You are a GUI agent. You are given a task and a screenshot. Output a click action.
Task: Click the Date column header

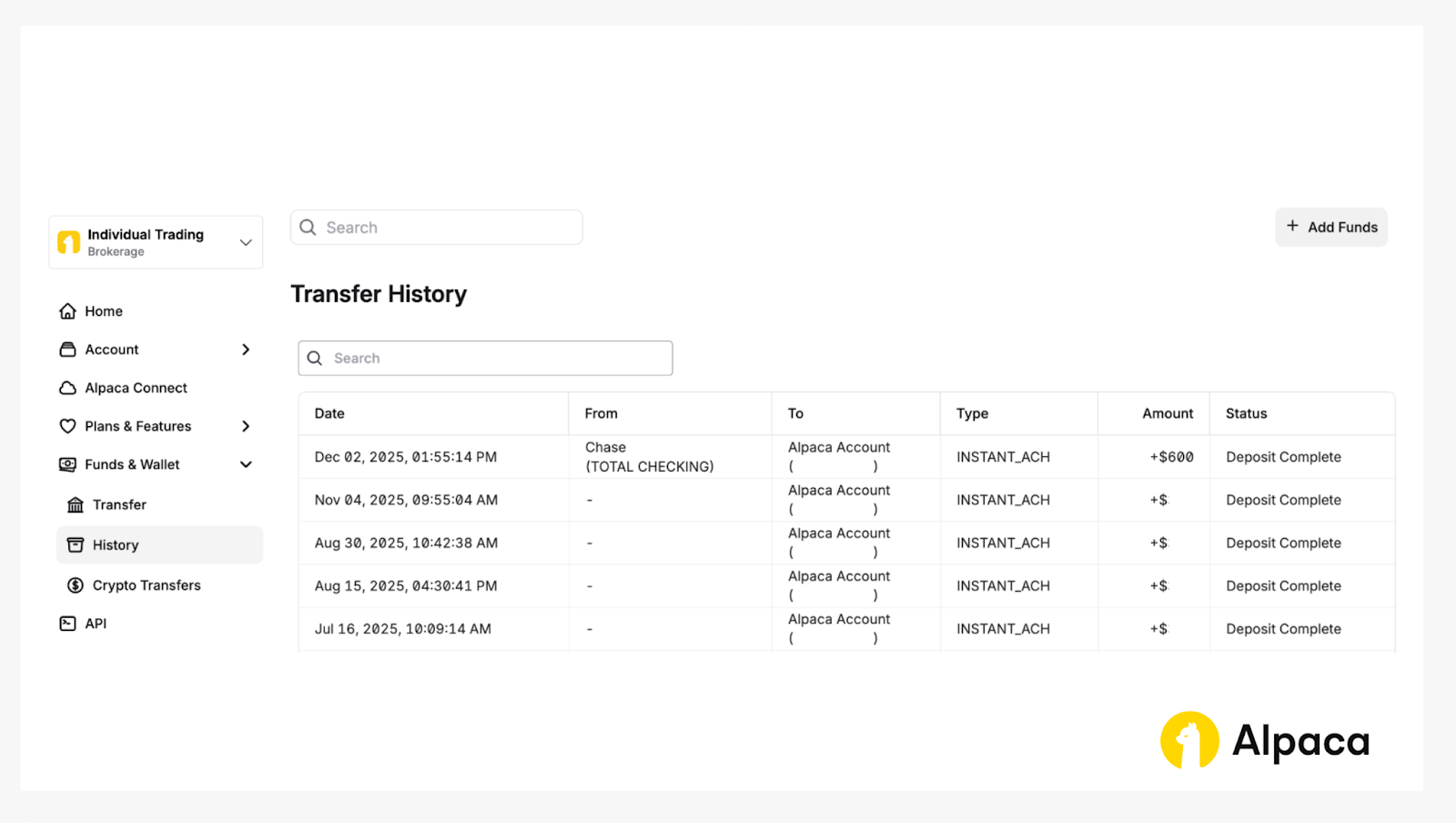[x=329, y=413]
